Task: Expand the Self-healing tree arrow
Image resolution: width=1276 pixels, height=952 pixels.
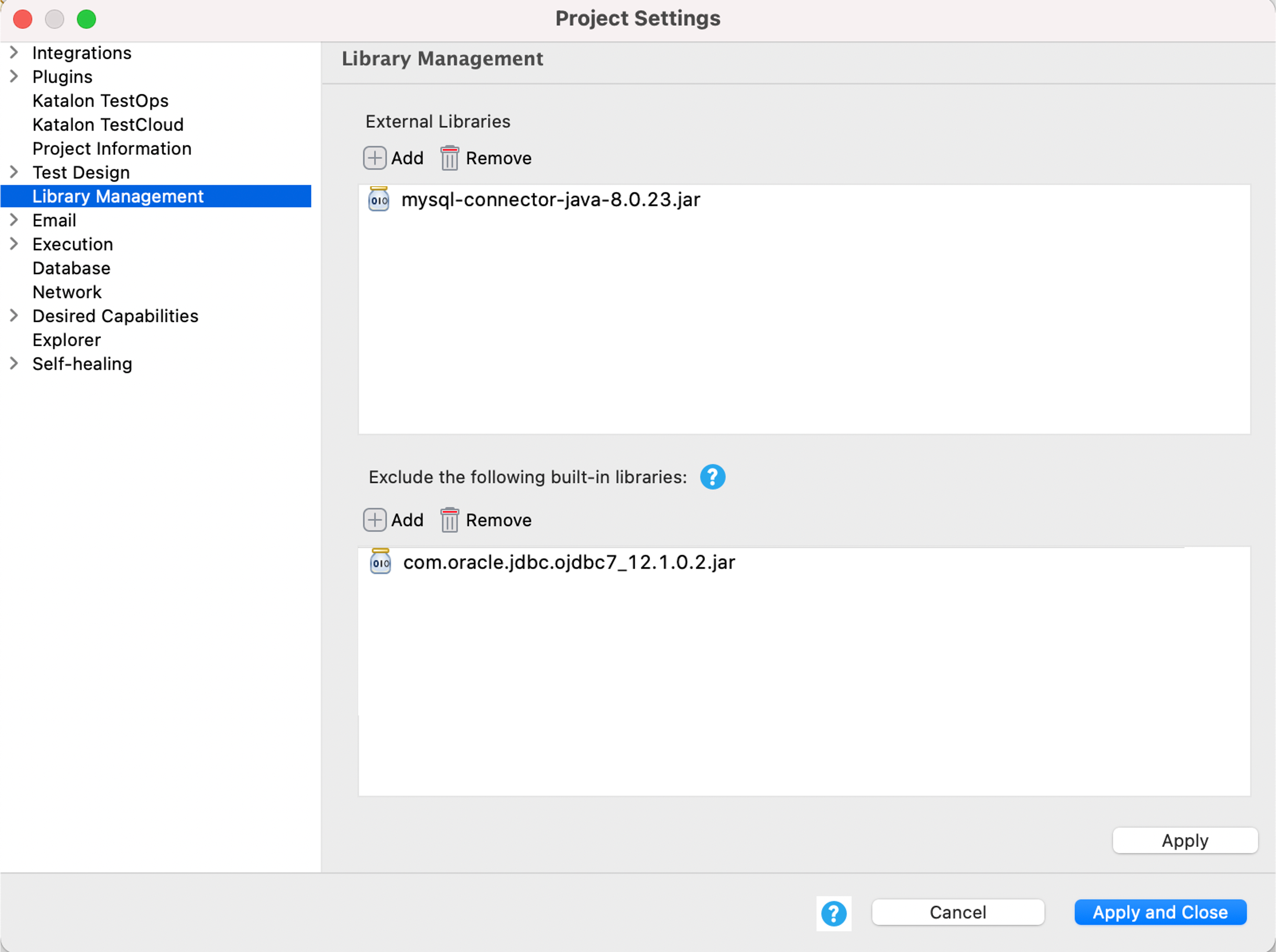Action: click(14, 363)
